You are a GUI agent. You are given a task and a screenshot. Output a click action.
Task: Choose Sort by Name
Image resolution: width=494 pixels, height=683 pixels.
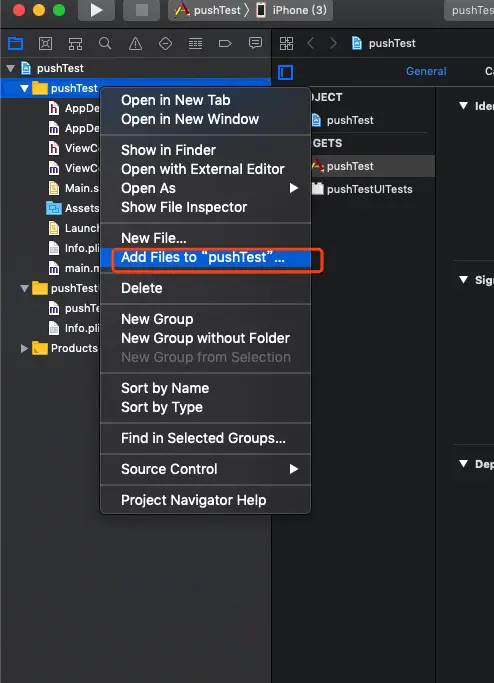205,388
